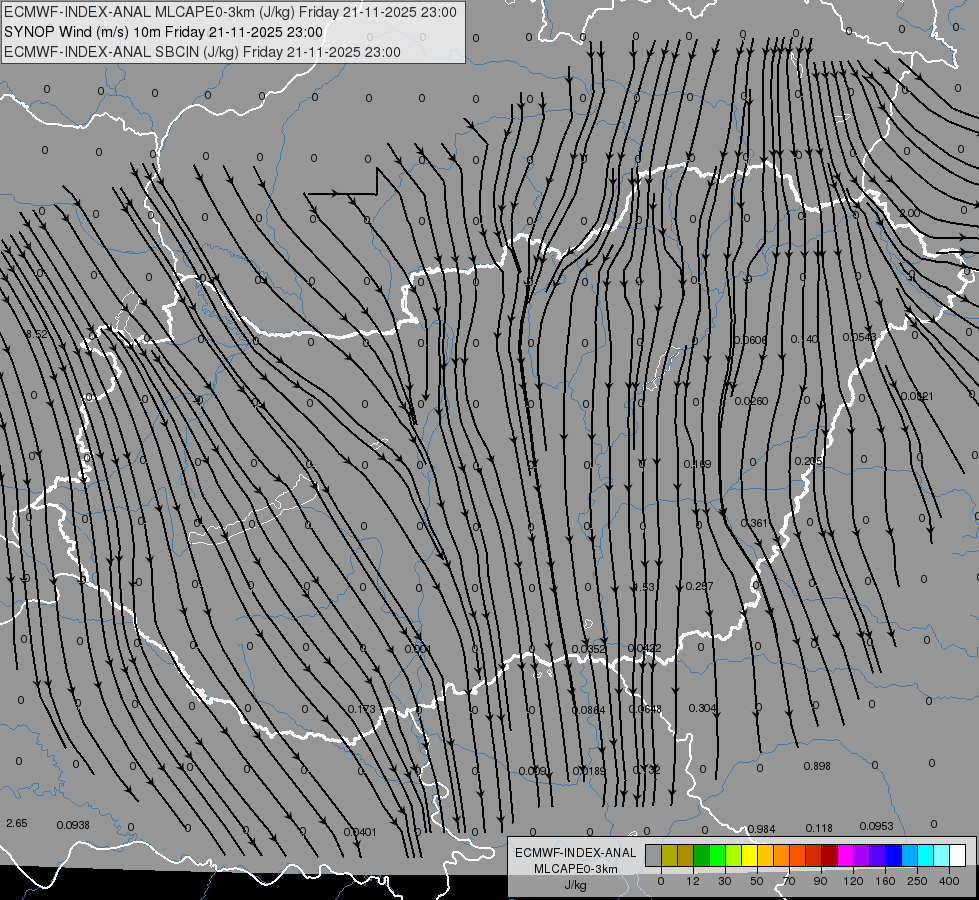Click the map value 0.0953
The height and width of the screenshot is (900, 979).
tap(876, 826)
